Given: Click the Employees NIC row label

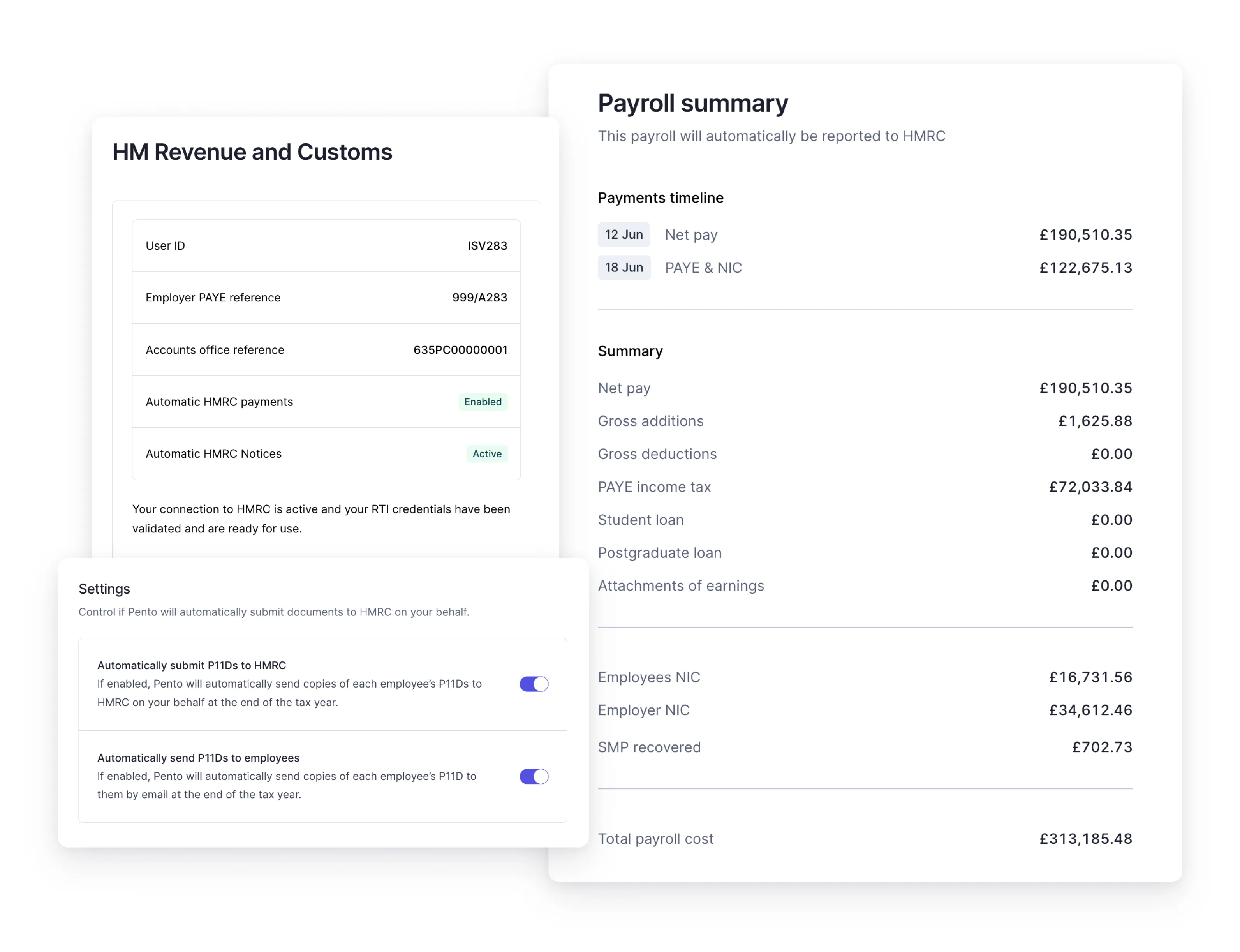Looking at the screenshot, I should pyautogui.click(x=648, y=677).
